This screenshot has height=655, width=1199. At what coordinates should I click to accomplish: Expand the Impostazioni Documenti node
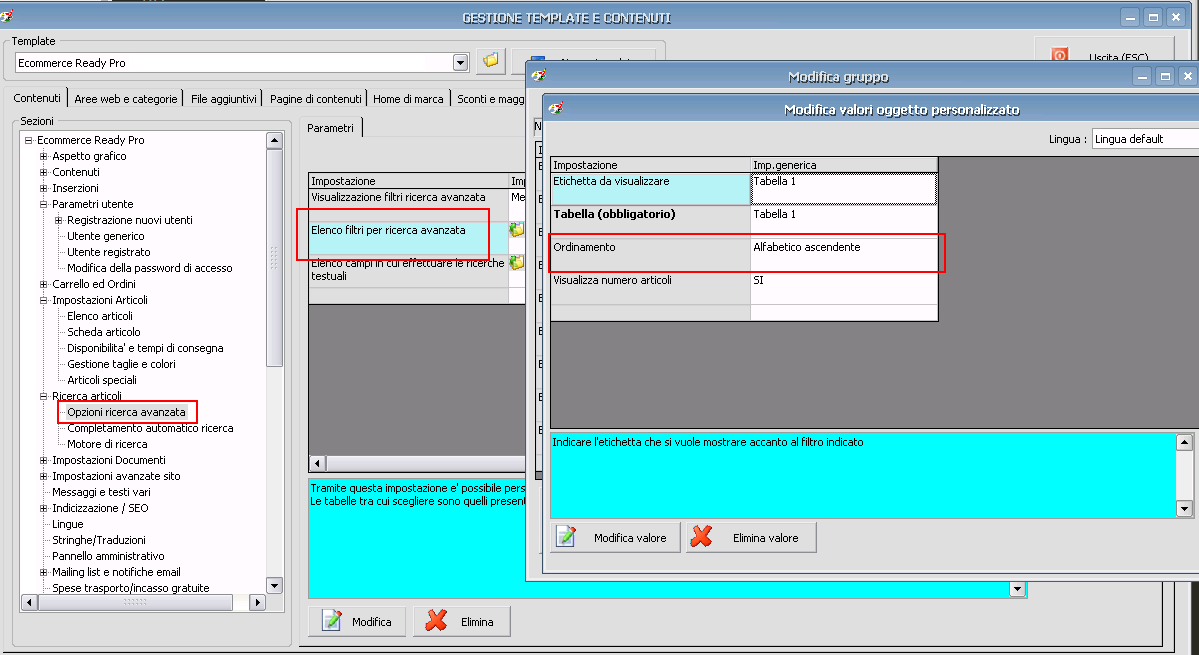pyautogui.click(x=44, y=460)
